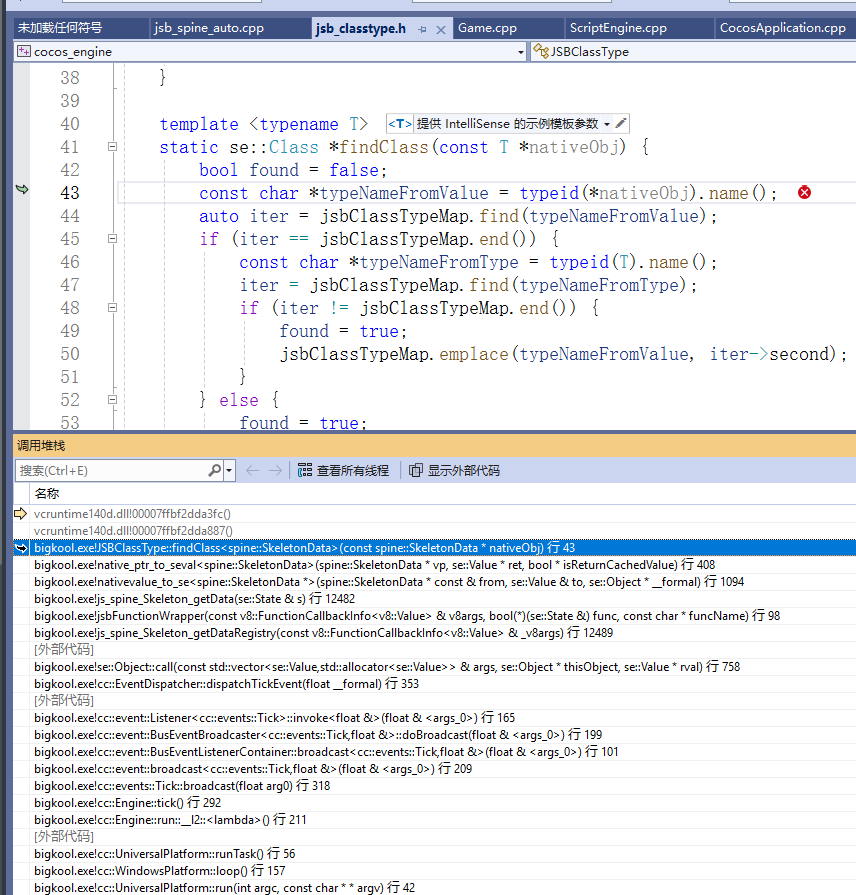The image size is (856, 895).
Task: Select Engine::run lambda frame line 211
Action: pyautogui.click(x=443, y=820)
